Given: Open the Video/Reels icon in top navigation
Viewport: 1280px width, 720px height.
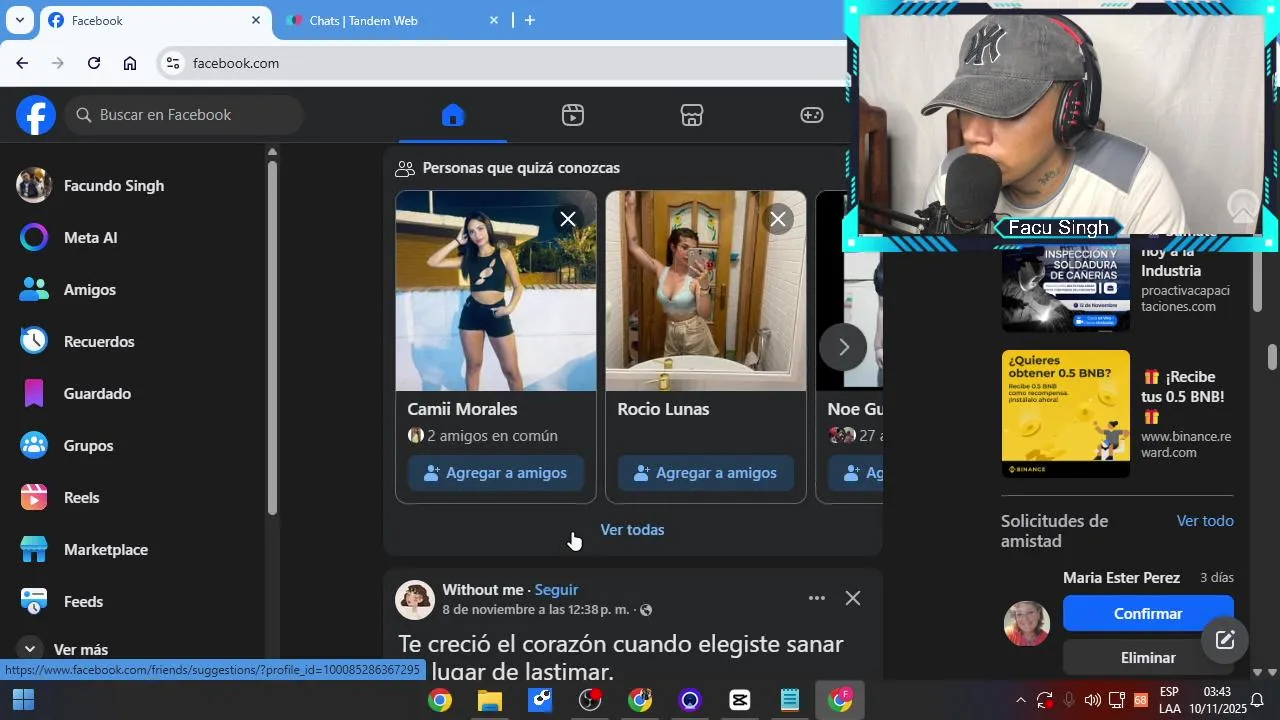Looking at the screenshot, I should click(x=572, y=115).
